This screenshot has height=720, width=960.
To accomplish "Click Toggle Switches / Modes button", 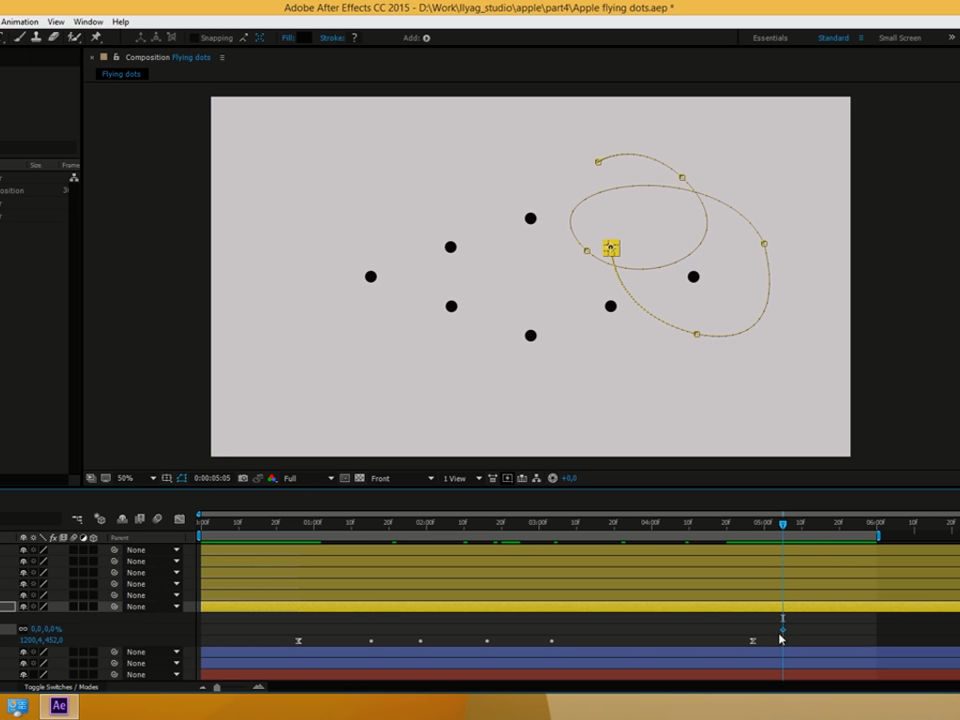I will coord(61,687).
